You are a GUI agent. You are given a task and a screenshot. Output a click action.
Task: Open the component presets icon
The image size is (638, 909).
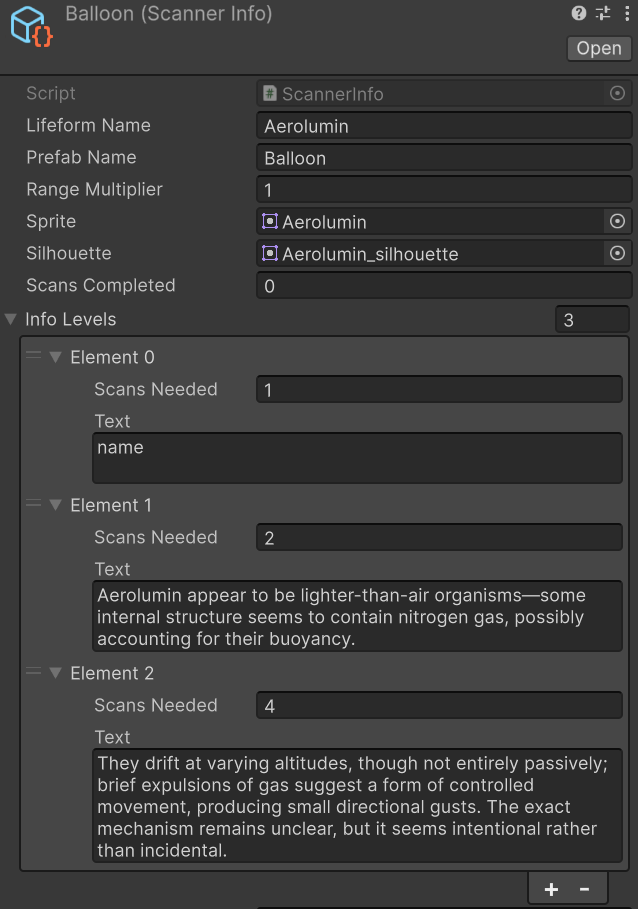(602, 13)
